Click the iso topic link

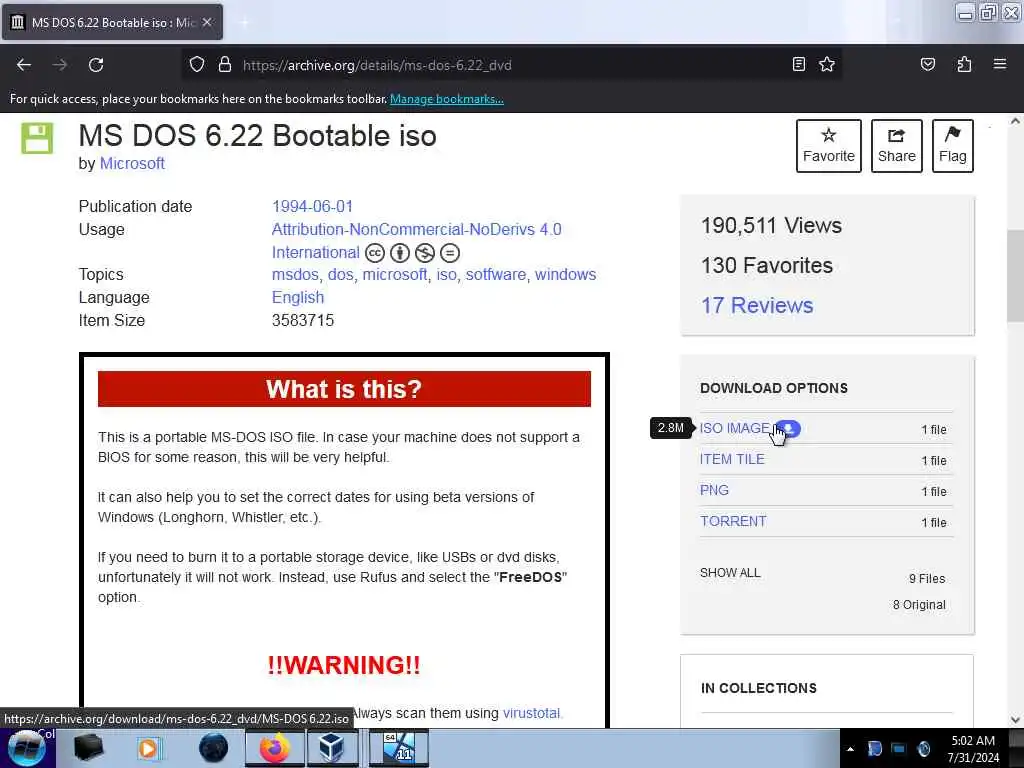click(446, 274)
